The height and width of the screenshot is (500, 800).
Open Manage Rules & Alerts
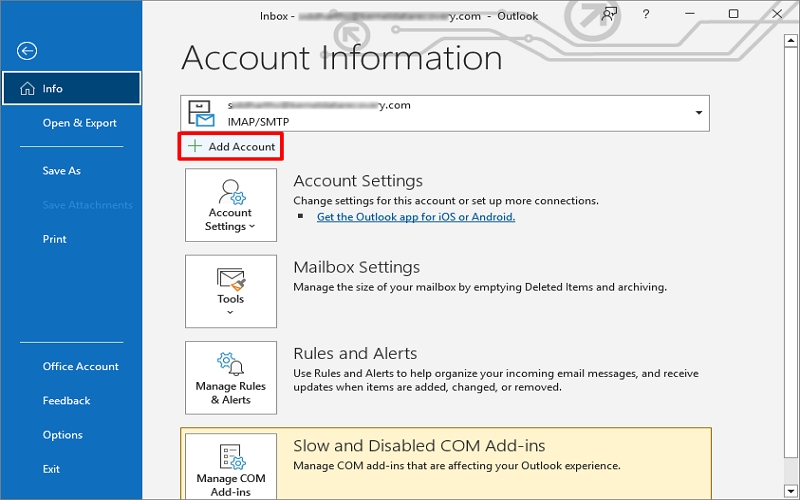(231, 378)
